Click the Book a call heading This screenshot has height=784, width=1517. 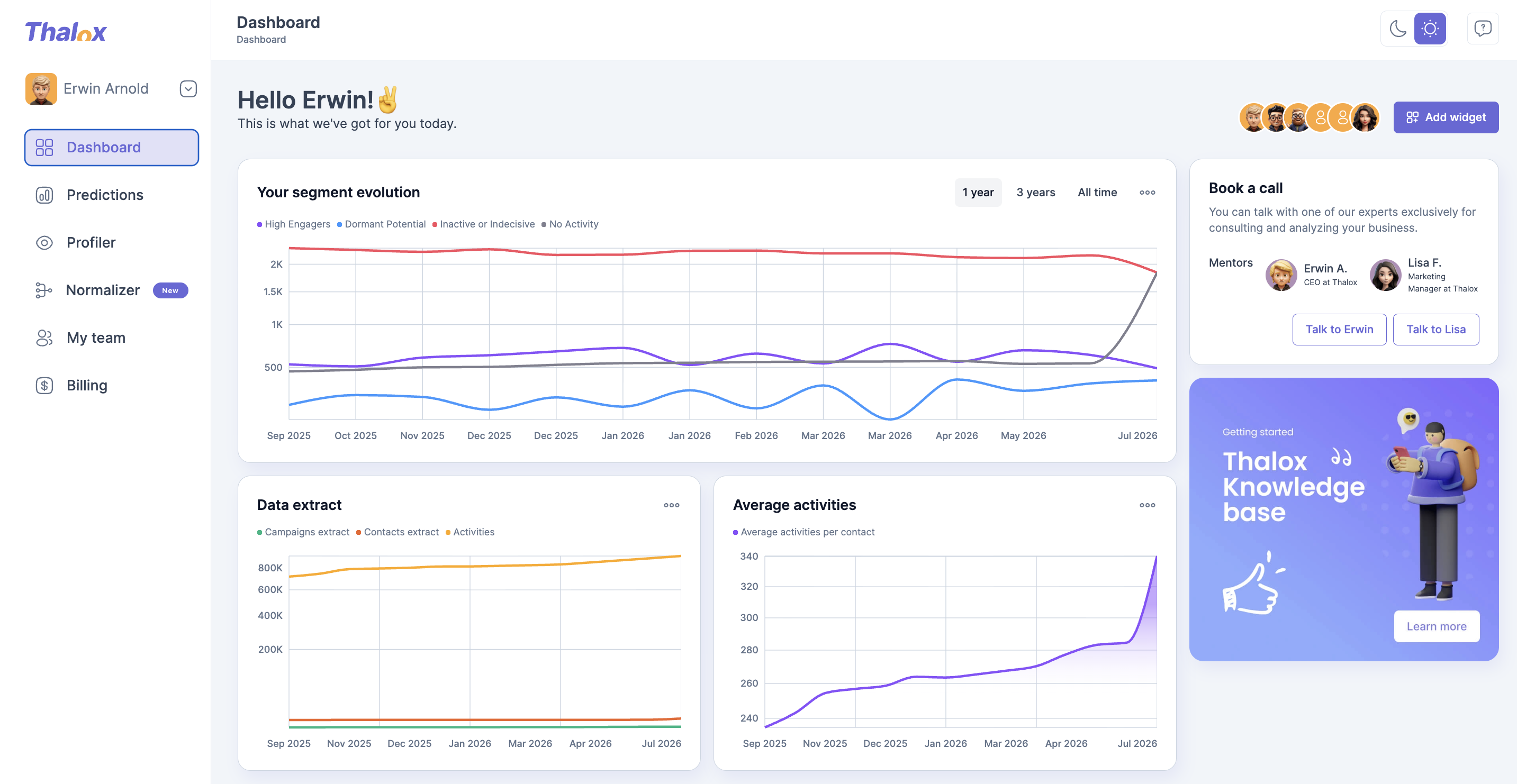pyautogui.click(x=1245, y=188)
